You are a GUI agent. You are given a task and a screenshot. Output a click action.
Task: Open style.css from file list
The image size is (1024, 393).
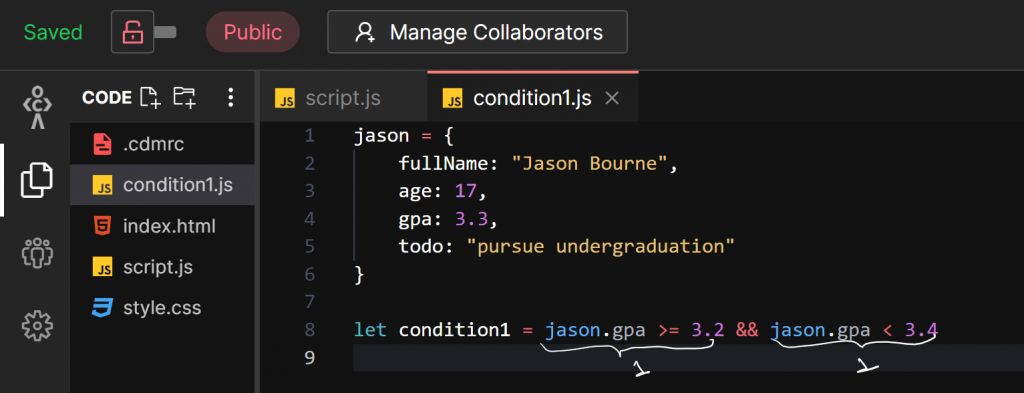pos(162,307)
